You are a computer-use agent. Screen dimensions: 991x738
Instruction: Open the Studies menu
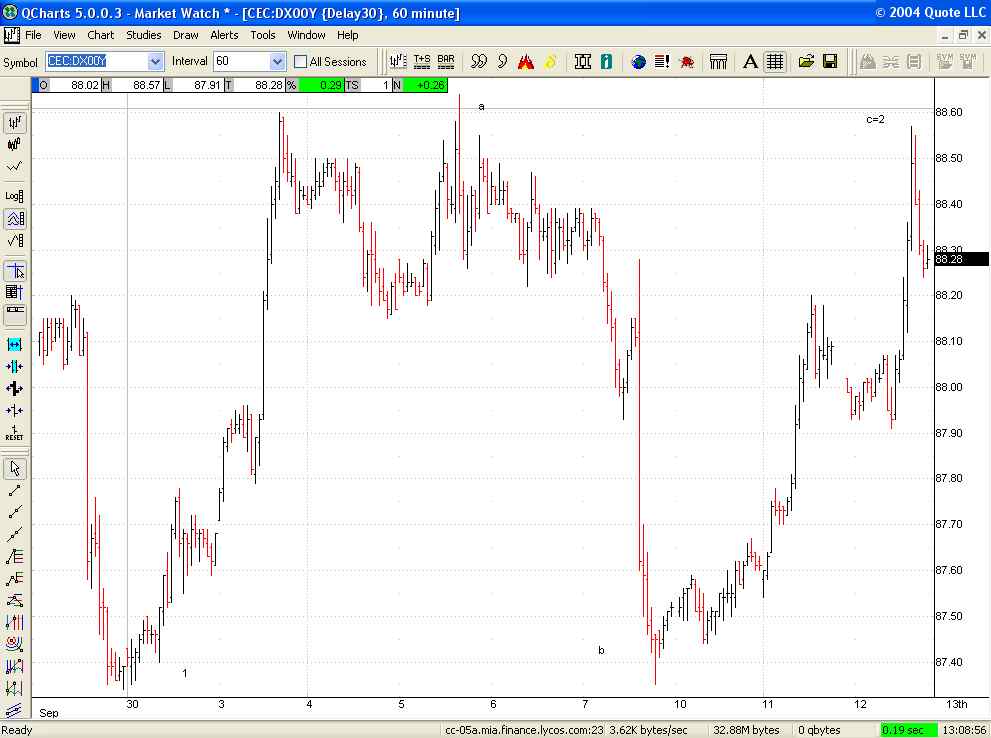coord(143,35)
